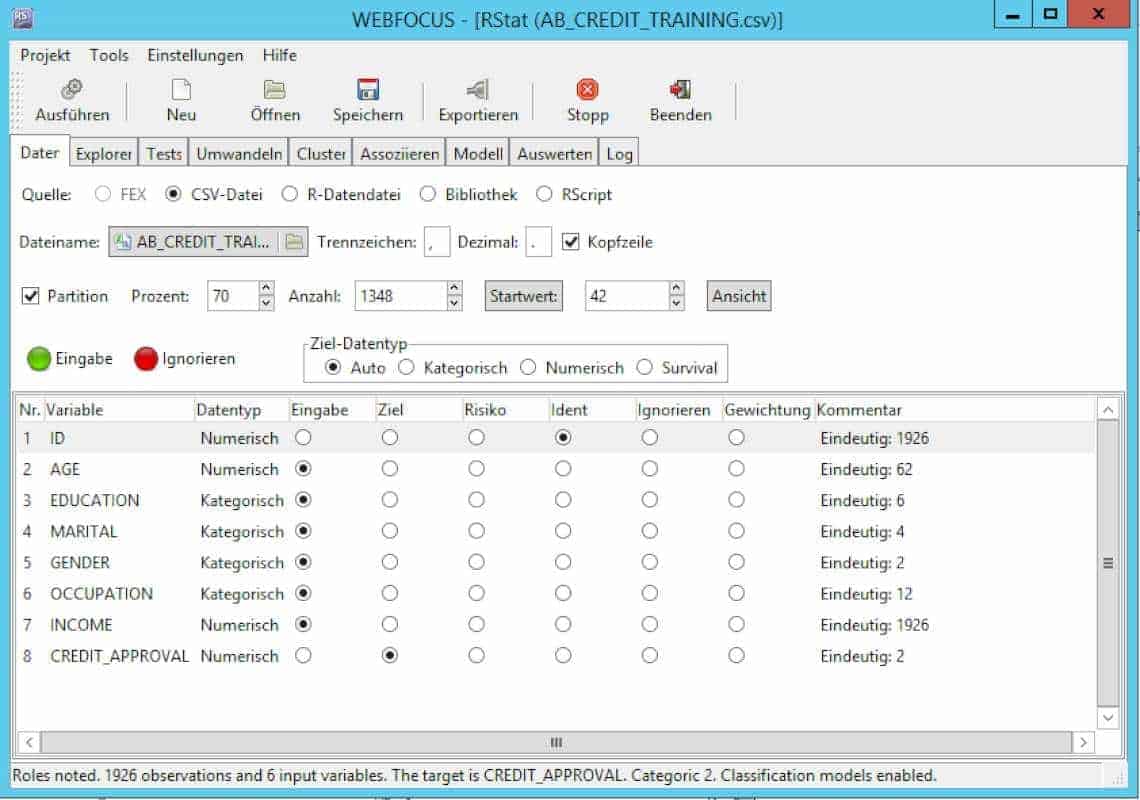The image size is (1140, 800).
Task: Open the Einstellungen menu
Action: [x=195, y=55]
